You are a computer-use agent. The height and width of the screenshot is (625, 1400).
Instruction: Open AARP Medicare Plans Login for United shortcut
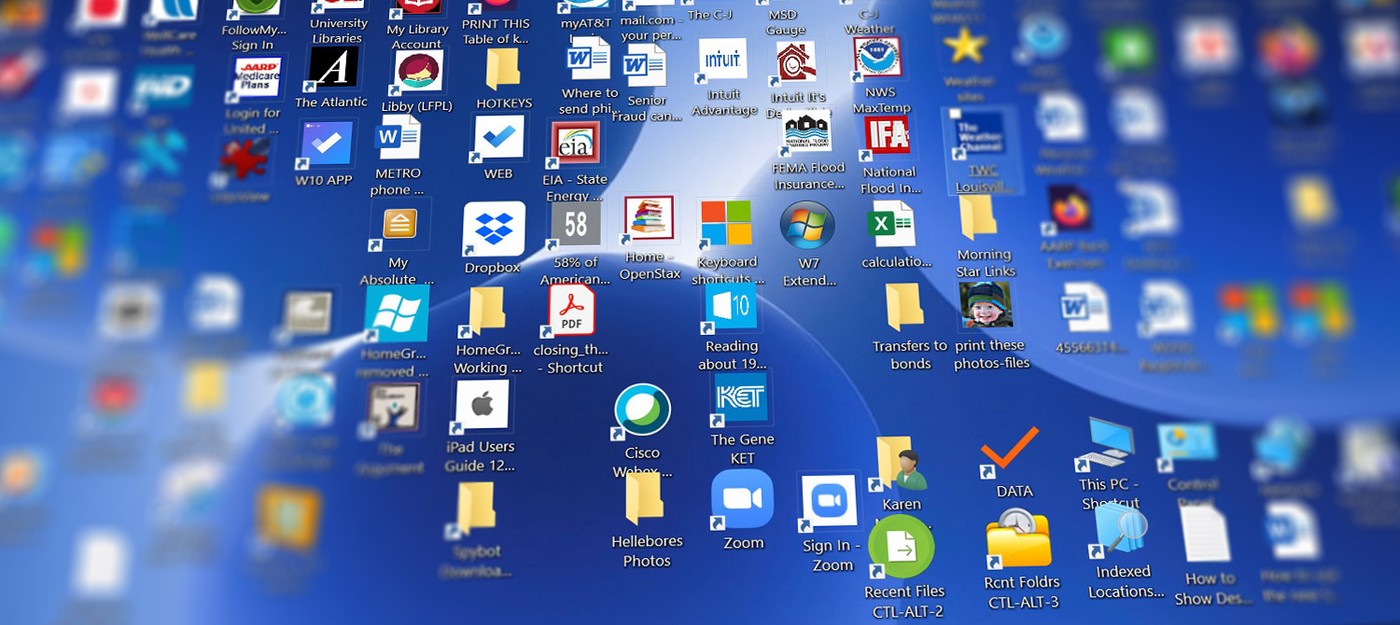(257, 79)
